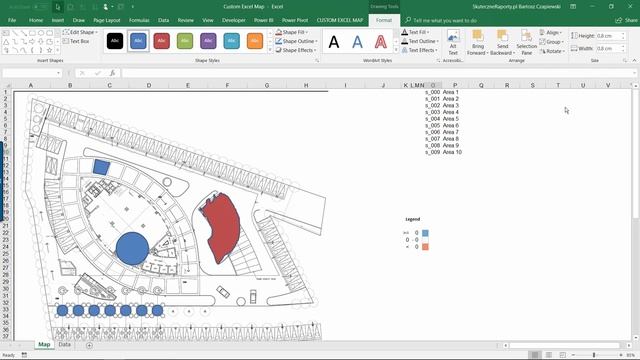Screen dimensions: 640x360
Task: Collapse the ribbon with the up chevron
Action: (634, 60)
